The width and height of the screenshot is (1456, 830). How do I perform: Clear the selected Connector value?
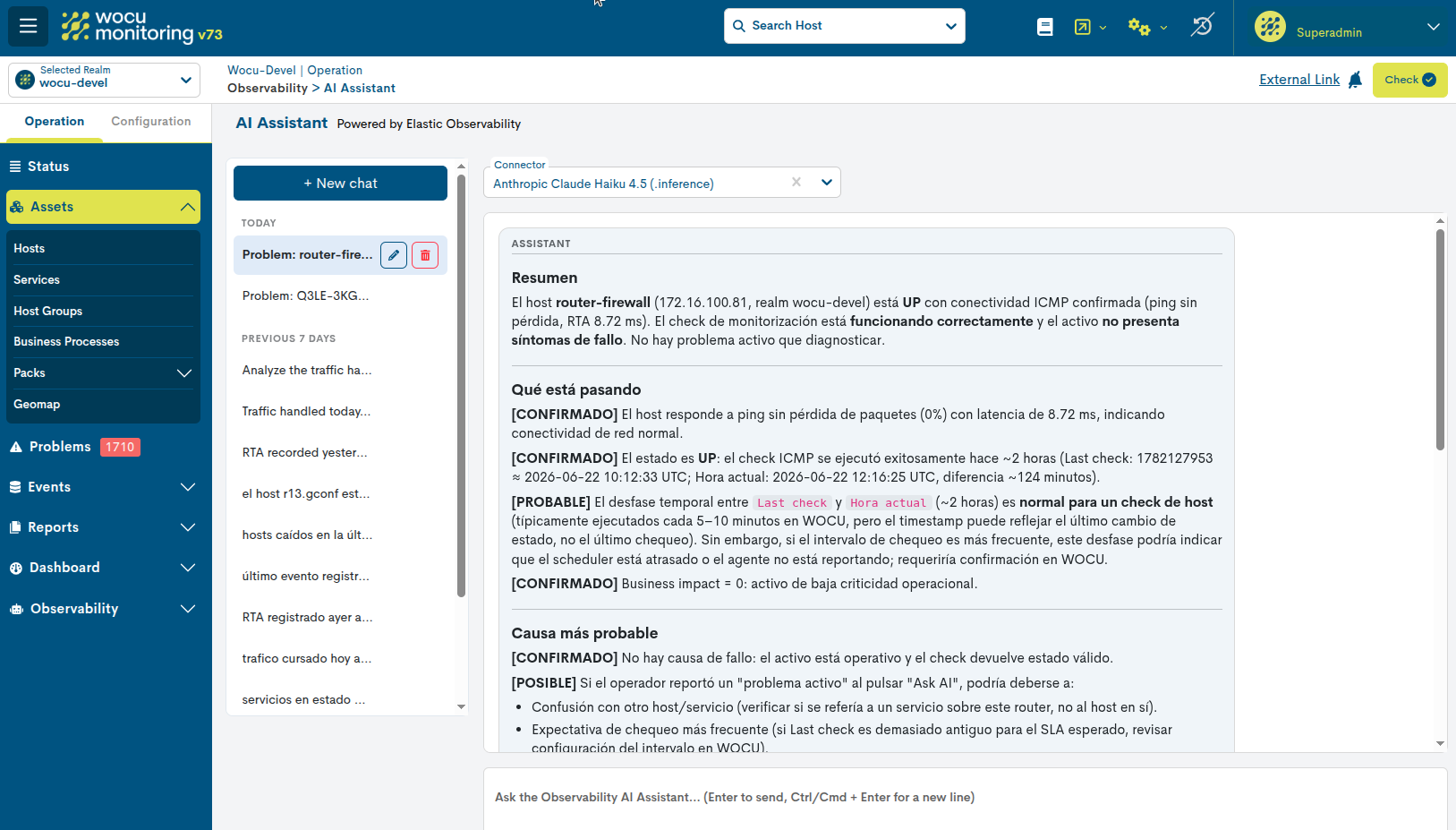tap(796, 182)
